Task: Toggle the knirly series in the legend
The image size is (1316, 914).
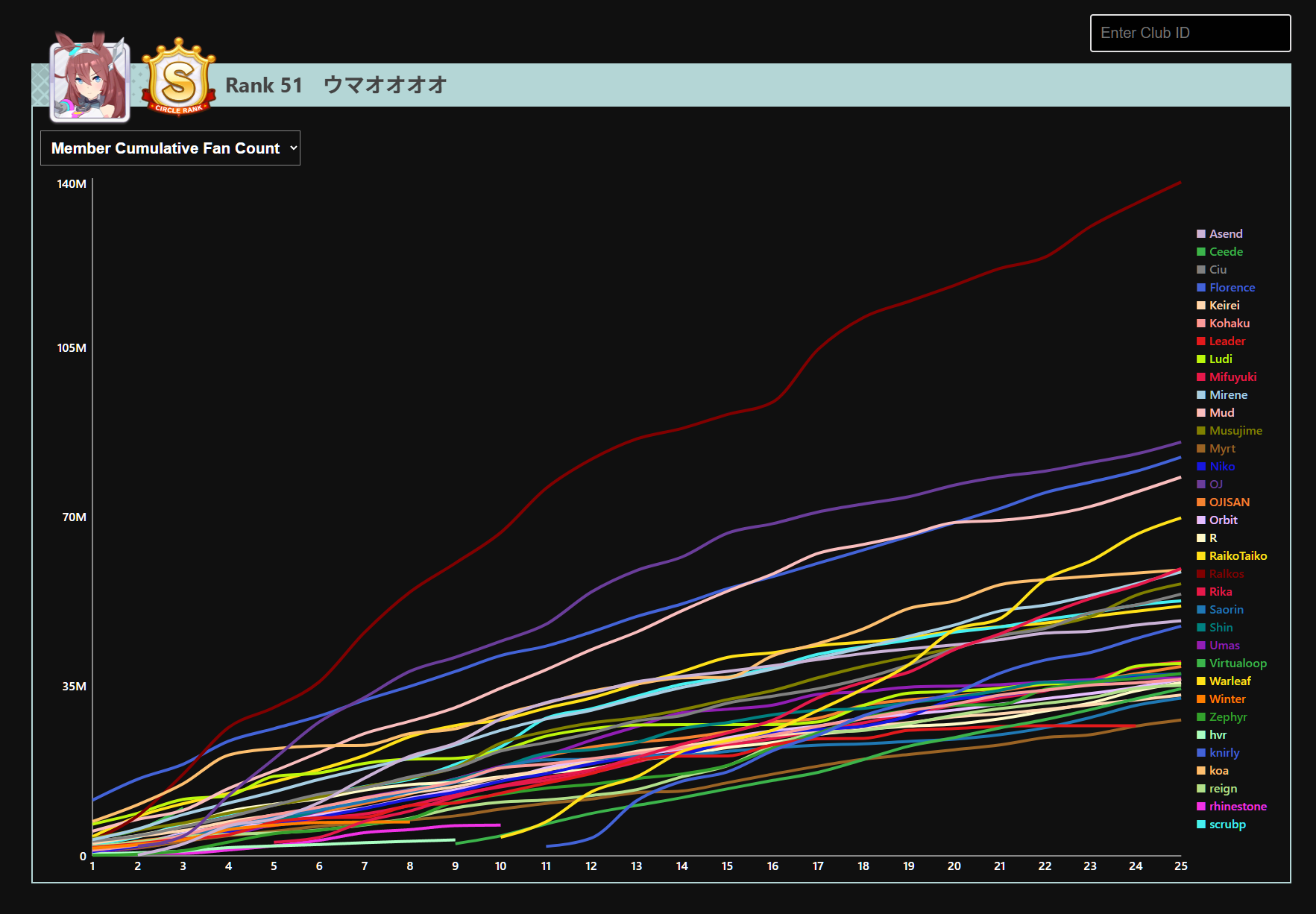Action: tap(1218, 753)
